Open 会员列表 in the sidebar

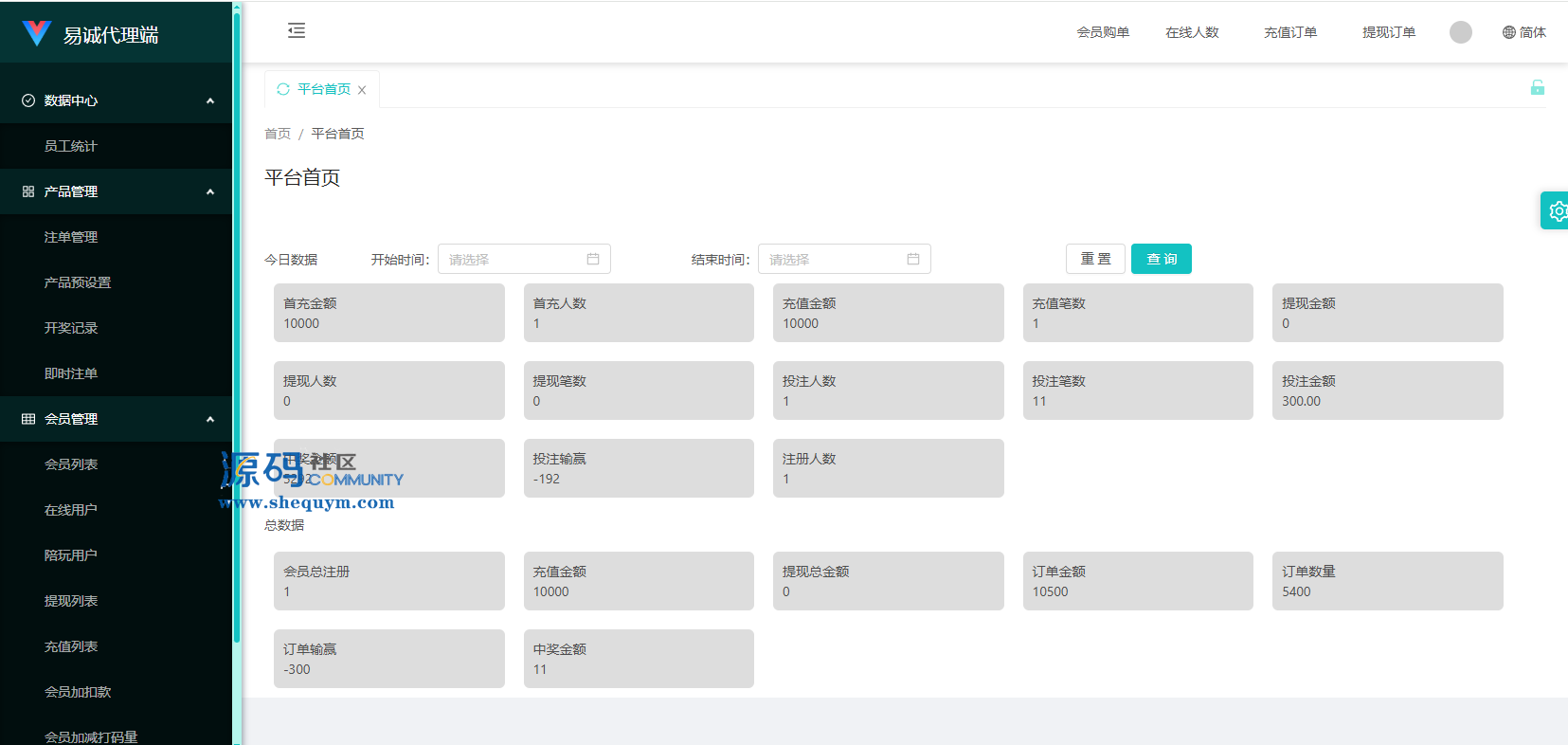(71, 464)
